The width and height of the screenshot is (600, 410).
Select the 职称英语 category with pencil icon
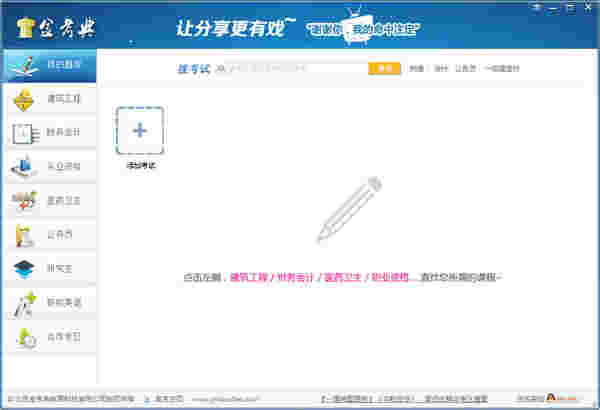point(51,302)
